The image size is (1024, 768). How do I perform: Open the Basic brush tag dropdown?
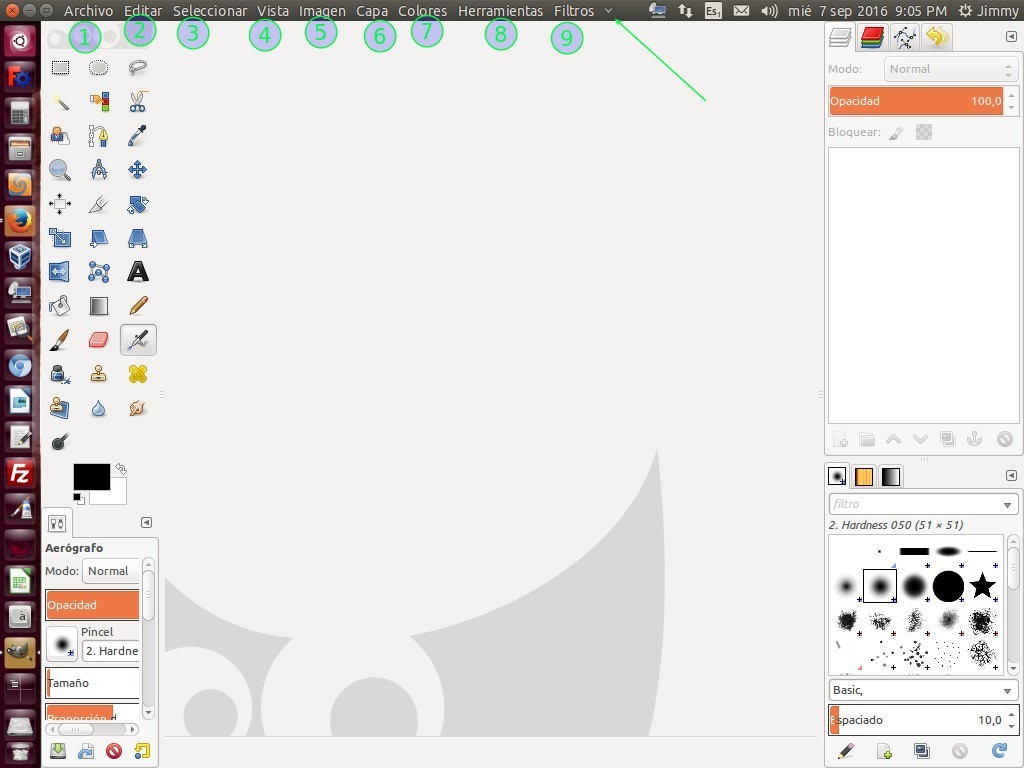click(922, 689)
